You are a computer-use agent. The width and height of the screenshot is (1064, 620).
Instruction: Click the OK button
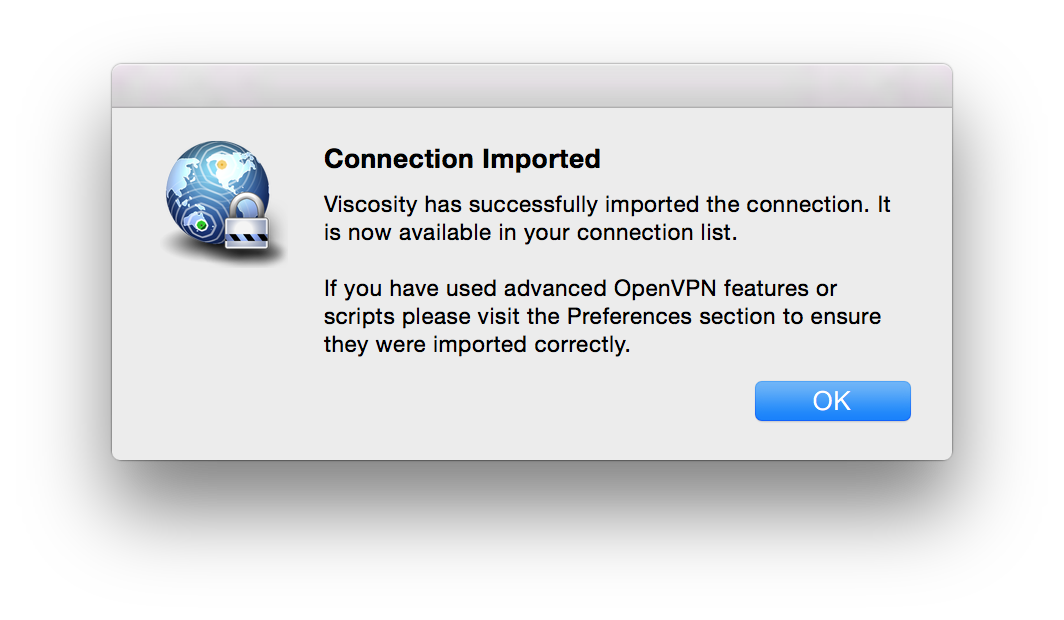pyautogui.click(x=833, y=401)
